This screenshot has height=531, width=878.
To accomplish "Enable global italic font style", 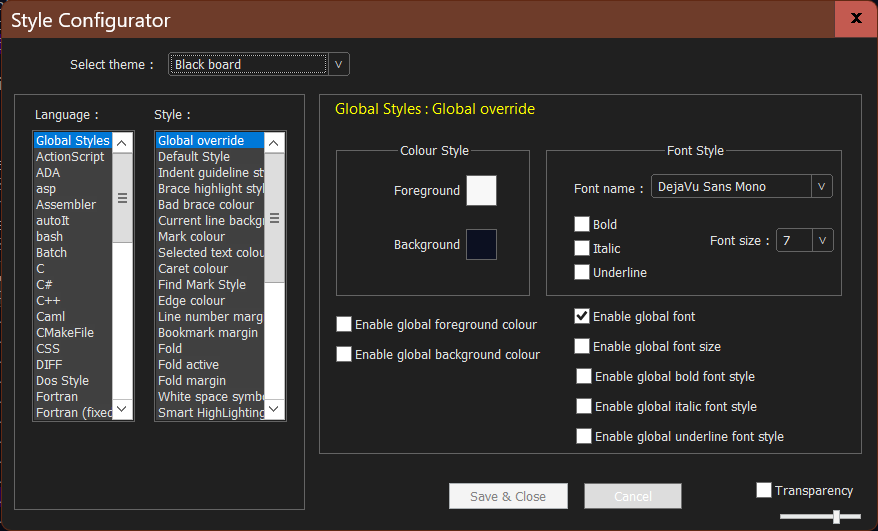I will pyautogui.click(x=584, y=406).
